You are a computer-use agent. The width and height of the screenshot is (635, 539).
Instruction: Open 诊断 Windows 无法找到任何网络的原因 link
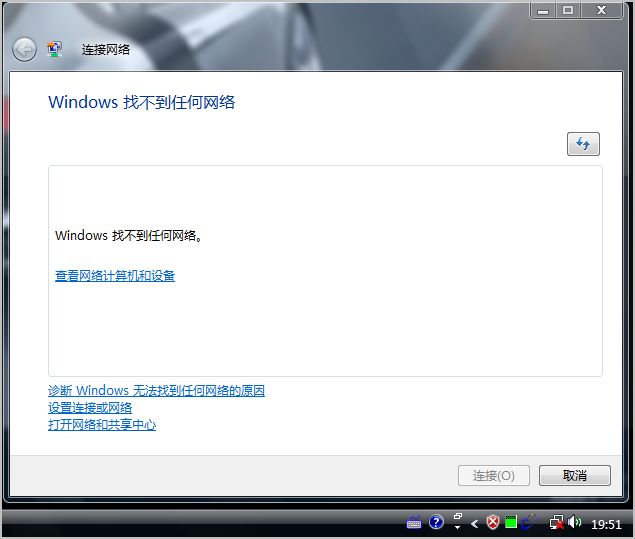point(156,390)
